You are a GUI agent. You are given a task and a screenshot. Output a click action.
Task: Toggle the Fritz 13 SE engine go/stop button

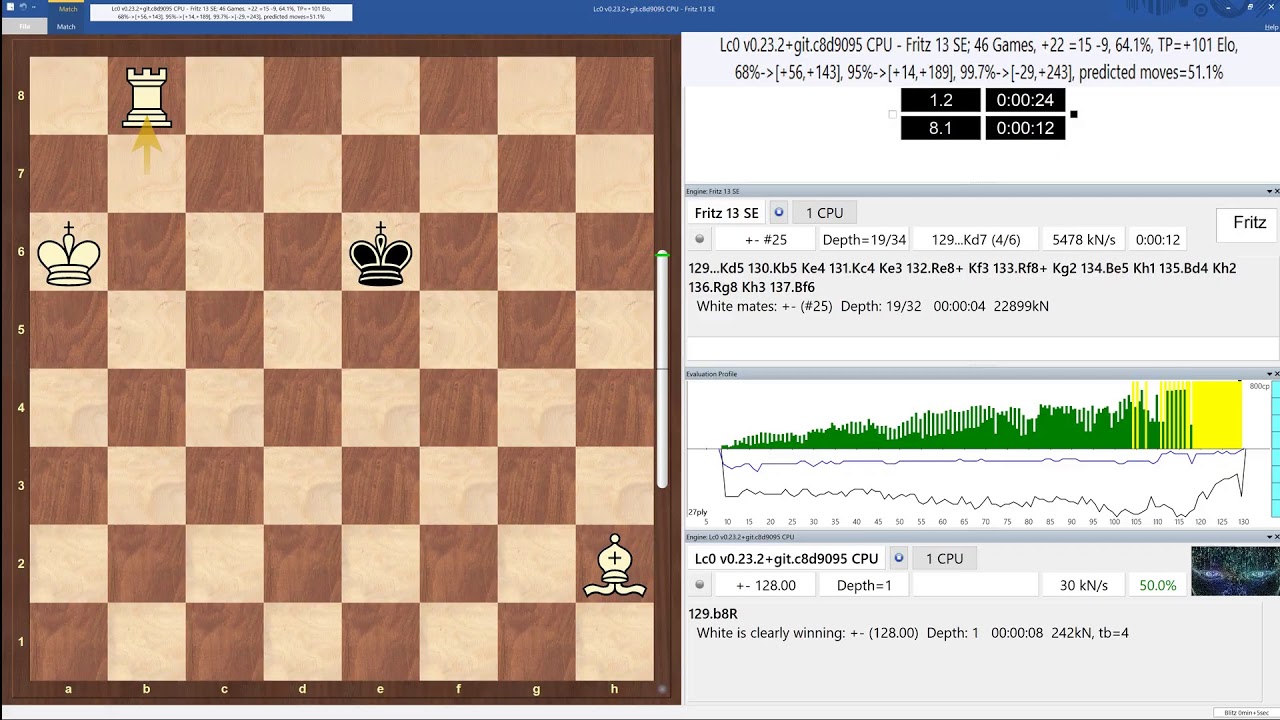(779, 213)
